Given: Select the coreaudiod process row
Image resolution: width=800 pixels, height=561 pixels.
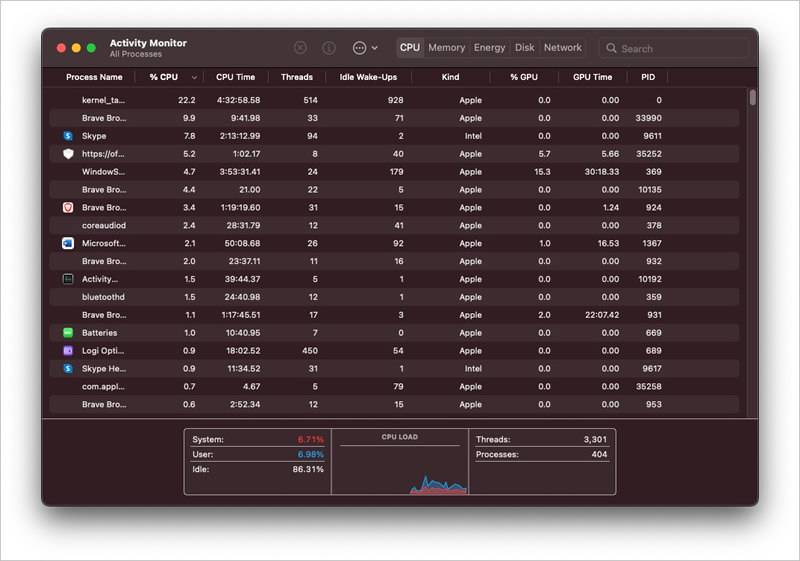Looking at the screenshot, I should pos(394,225).
